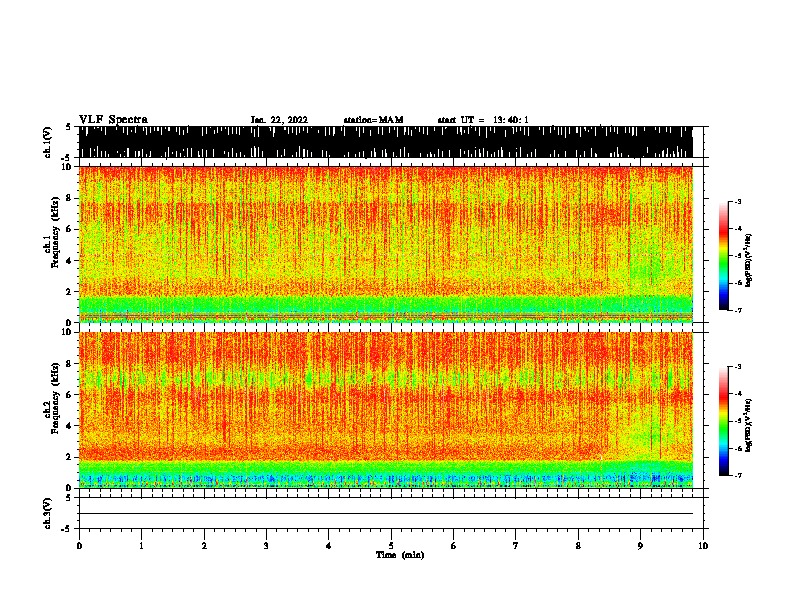
Task: Click the "9" tick on time axis
Action: [640, 546]
